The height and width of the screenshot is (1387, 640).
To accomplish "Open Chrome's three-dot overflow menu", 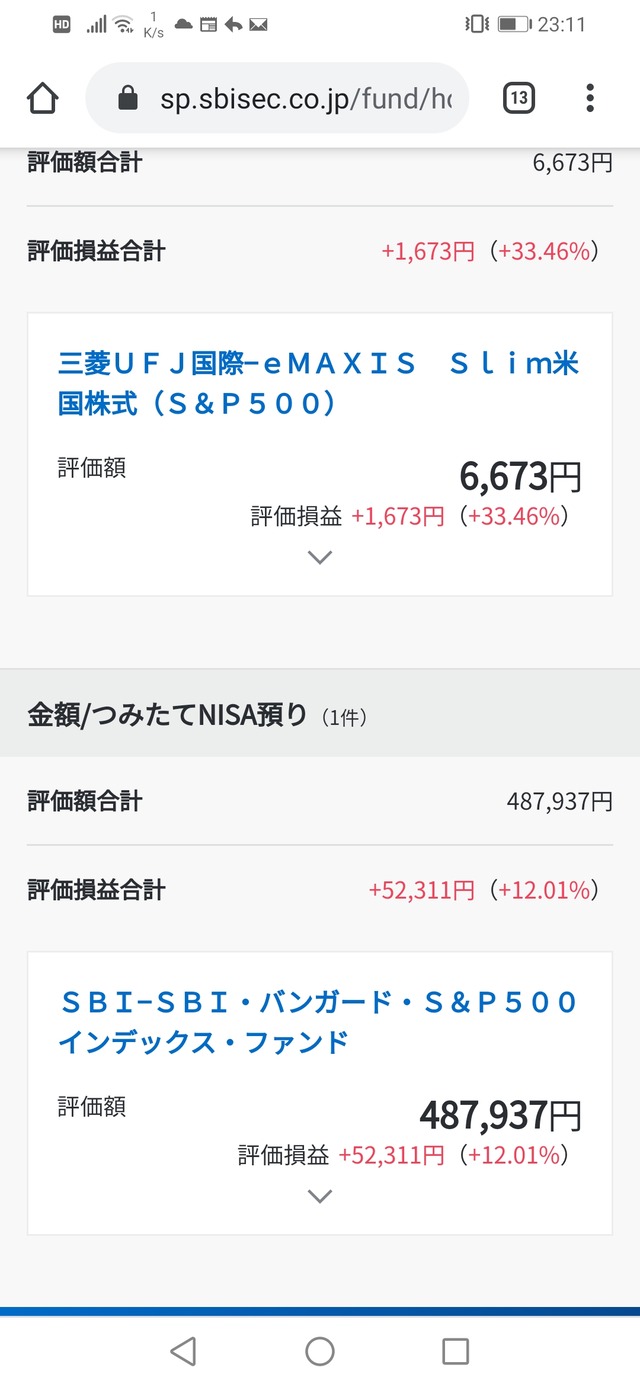I will coord(590,98).
